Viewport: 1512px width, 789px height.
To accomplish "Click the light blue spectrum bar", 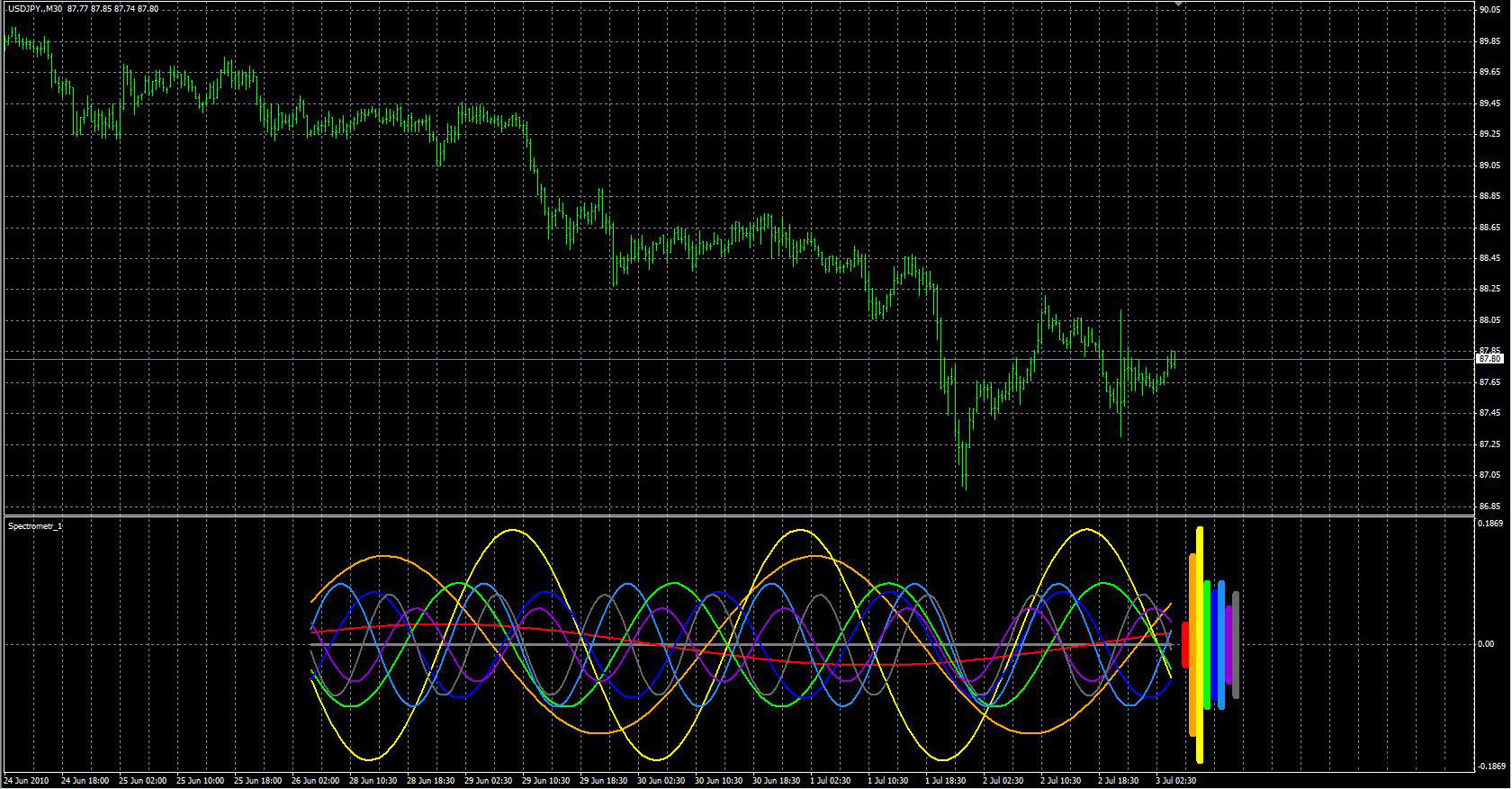I will tap(1221, 644).
